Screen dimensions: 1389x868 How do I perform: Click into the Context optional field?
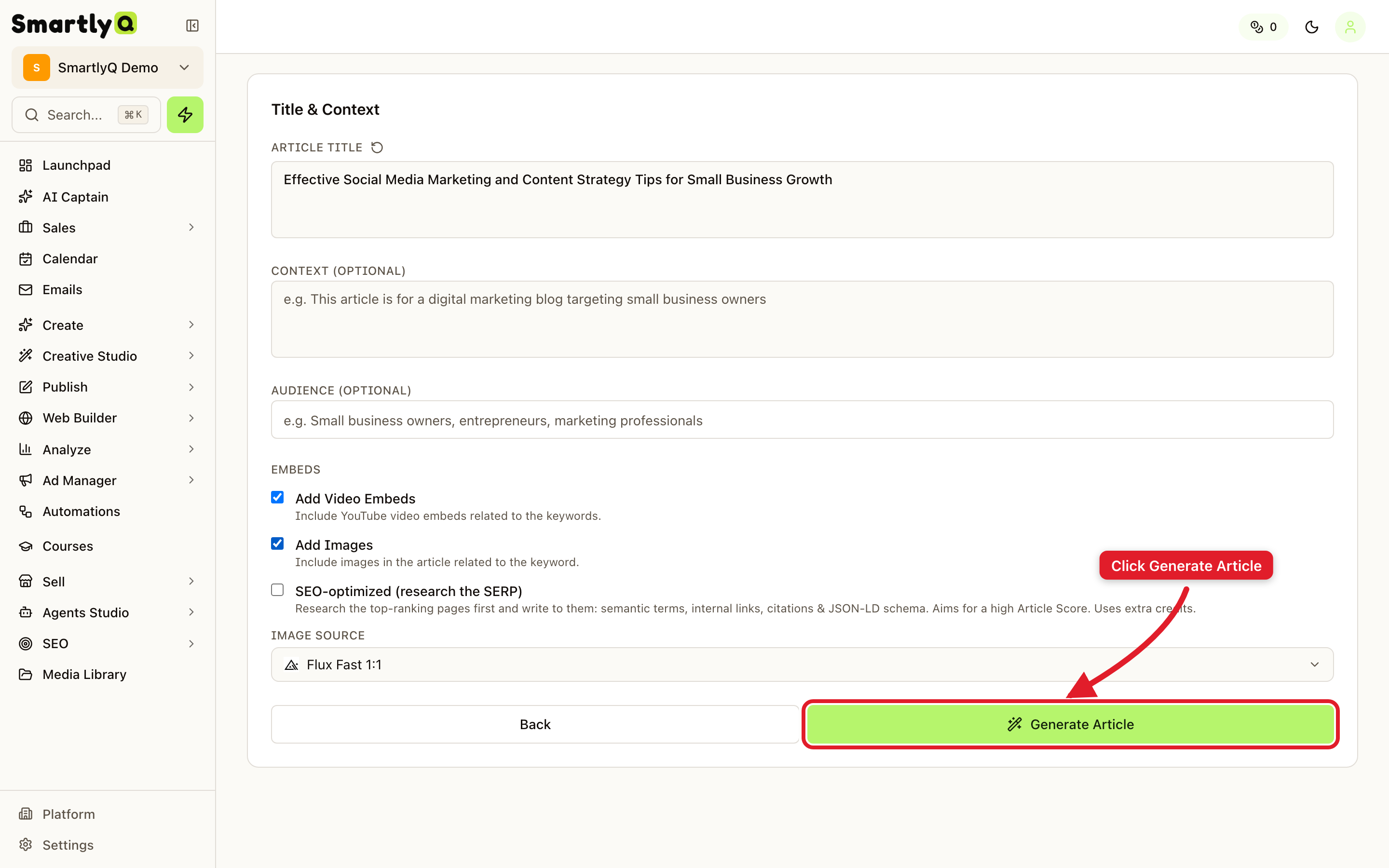coord(802,319)
